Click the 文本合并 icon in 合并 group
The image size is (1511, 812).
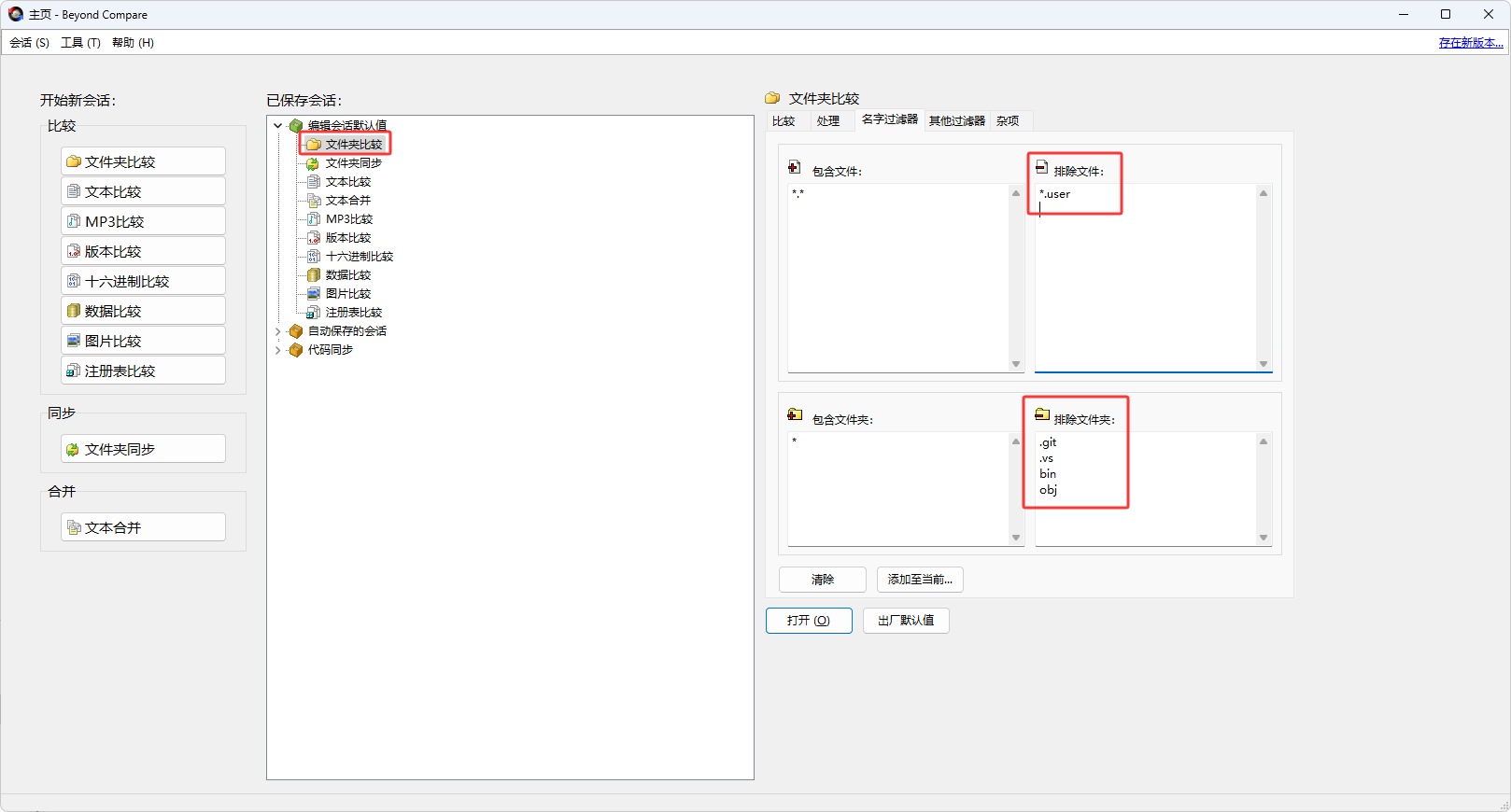pyautogui.click(x=74, y=527)
